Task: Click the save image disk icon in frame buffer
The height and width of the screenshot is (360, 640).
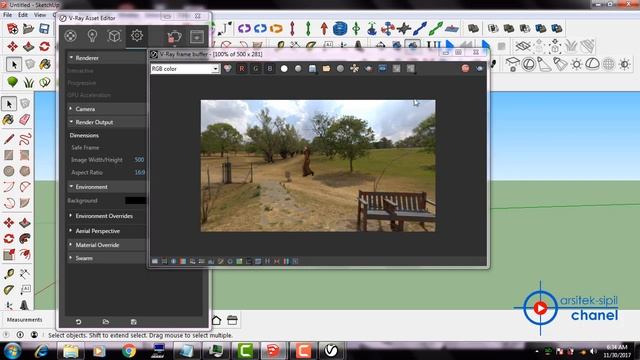Action: (x=312, y=69)
